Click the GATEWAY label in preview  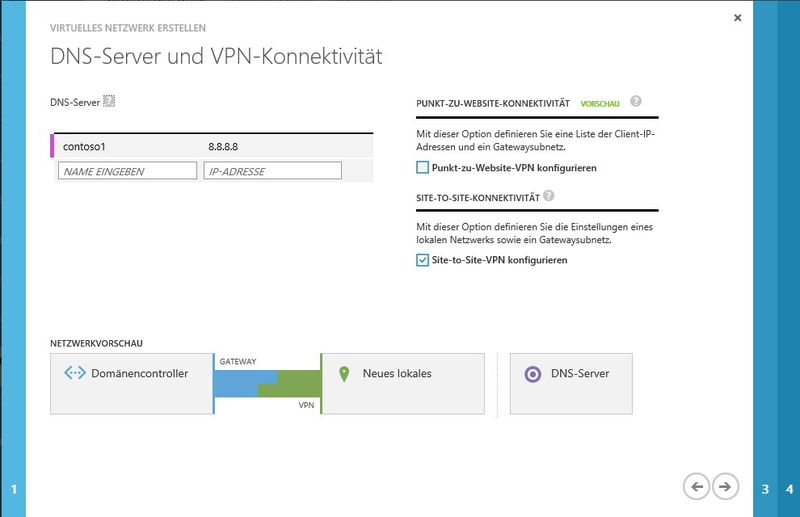pos(238,361)
